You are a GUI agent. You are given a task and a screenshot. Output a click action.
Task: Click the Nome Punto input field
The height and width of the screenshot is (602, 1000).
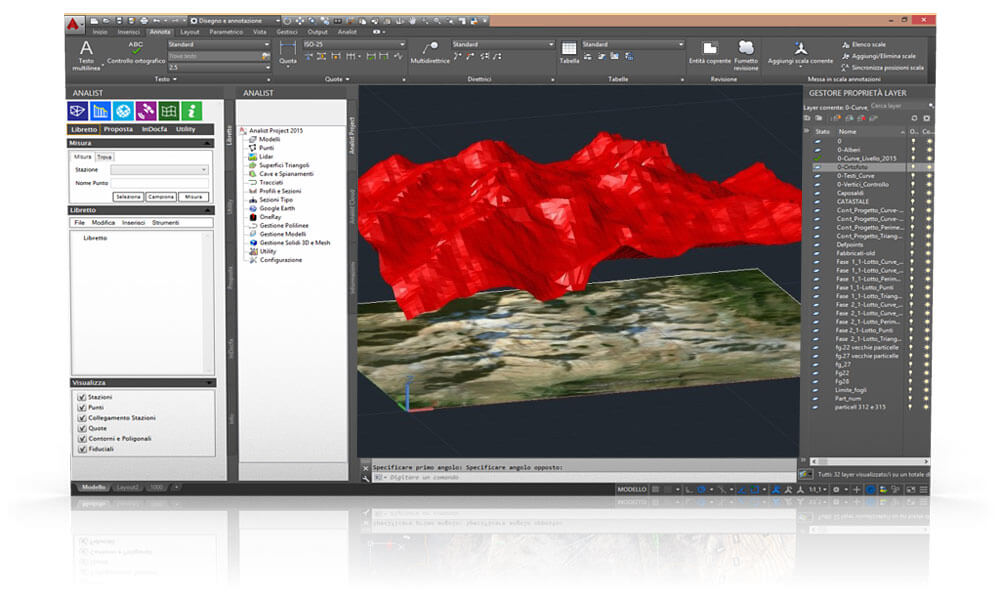159,183
